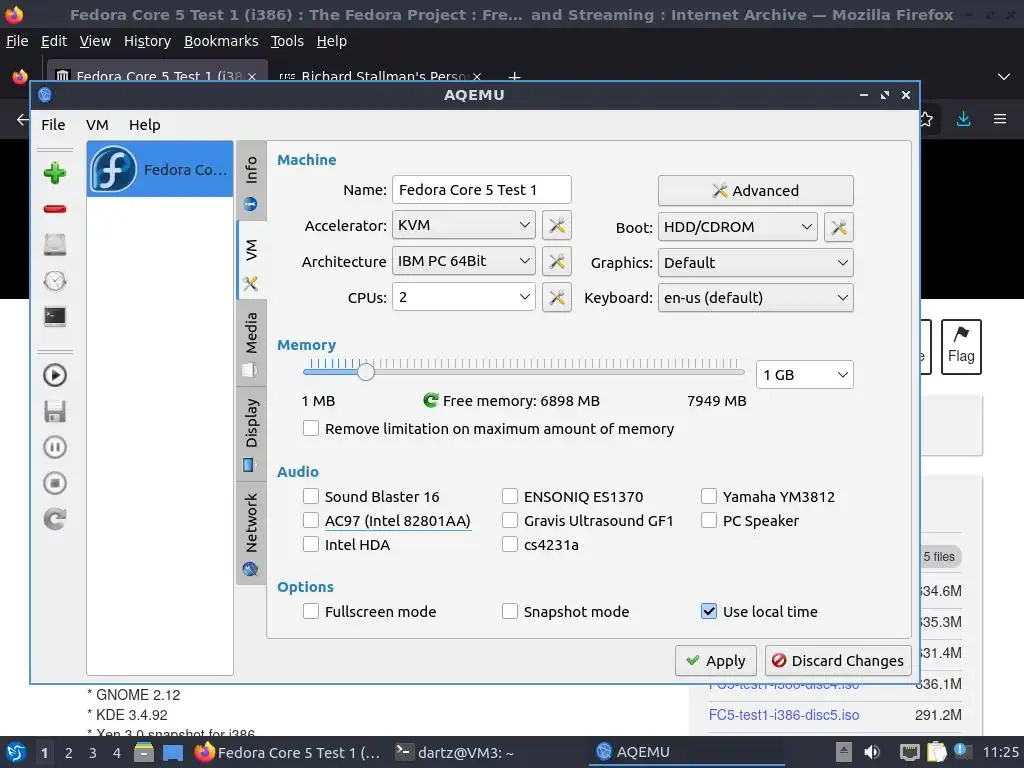Image resolution: width=1024 pixels, height=768 pixels.
Task: Switch to the Network vertical tab
Action: click(x=251, y=534)
